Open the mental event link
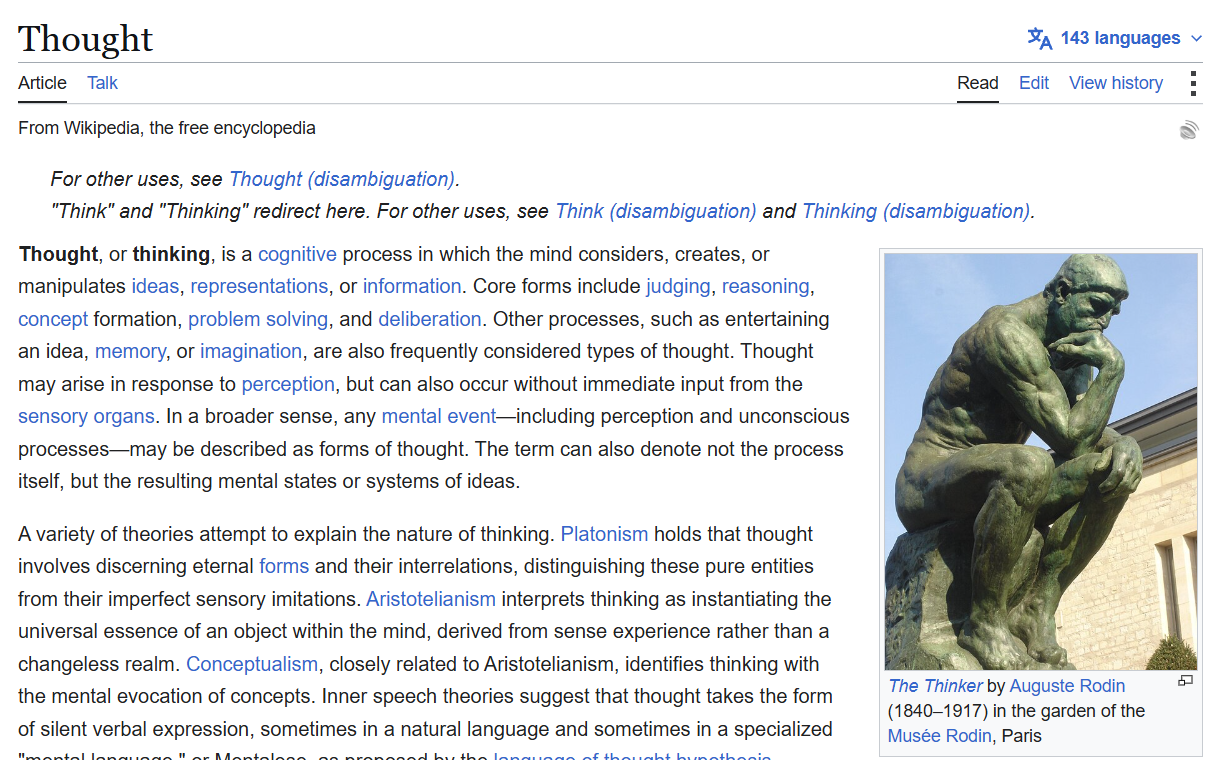1206x760 pixels. (x=439, y=416)
